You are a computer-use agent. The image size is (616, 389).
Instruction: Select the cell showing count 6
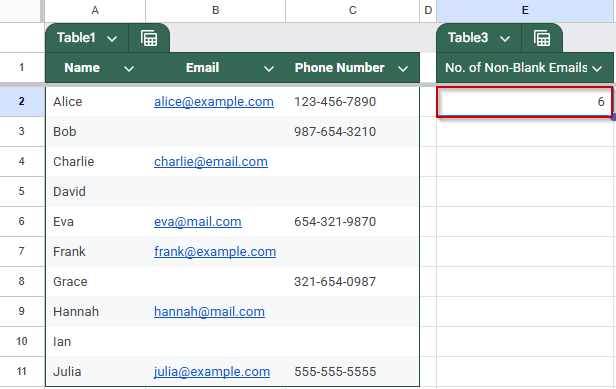tap(524, 102)
